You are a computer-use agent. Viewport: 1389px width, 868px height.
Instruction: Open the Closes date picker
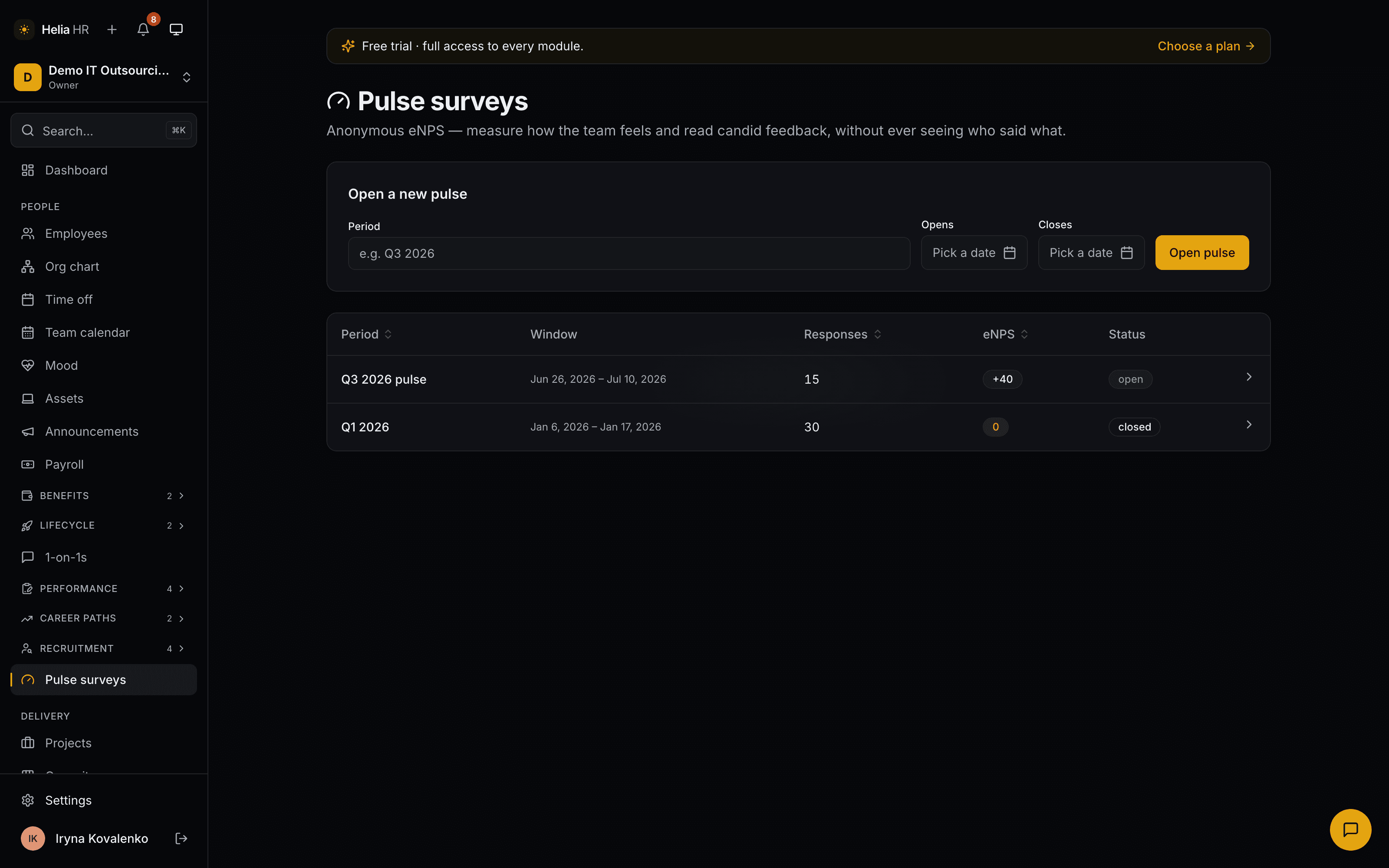tap(1091, 253)
